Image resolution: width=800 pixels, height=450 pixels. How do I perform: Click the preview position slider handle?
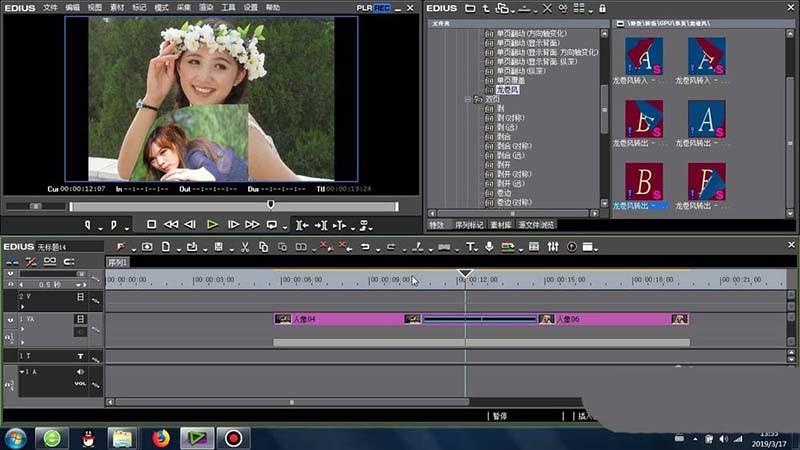pyautogui.click(x=270, y=206)
